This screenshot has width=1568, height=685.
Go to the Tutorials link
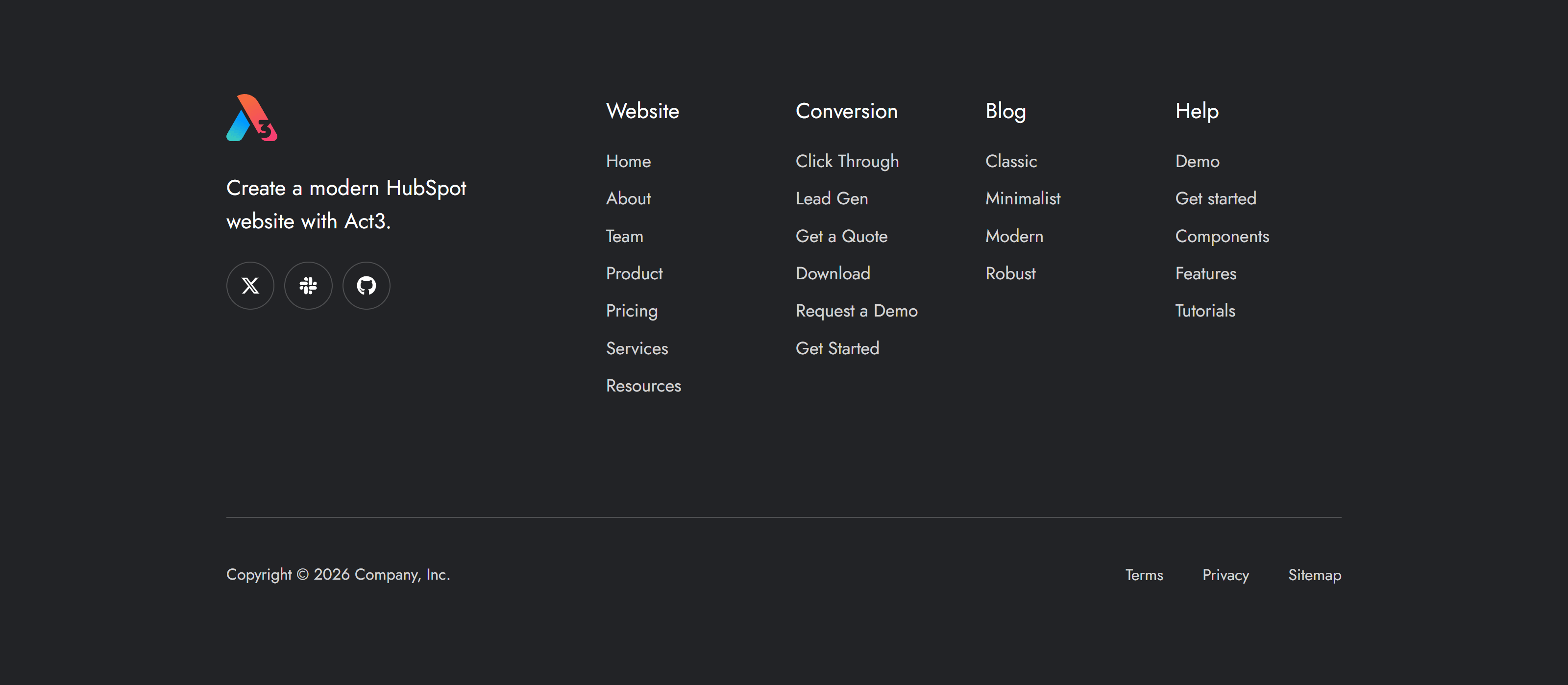1204,311
